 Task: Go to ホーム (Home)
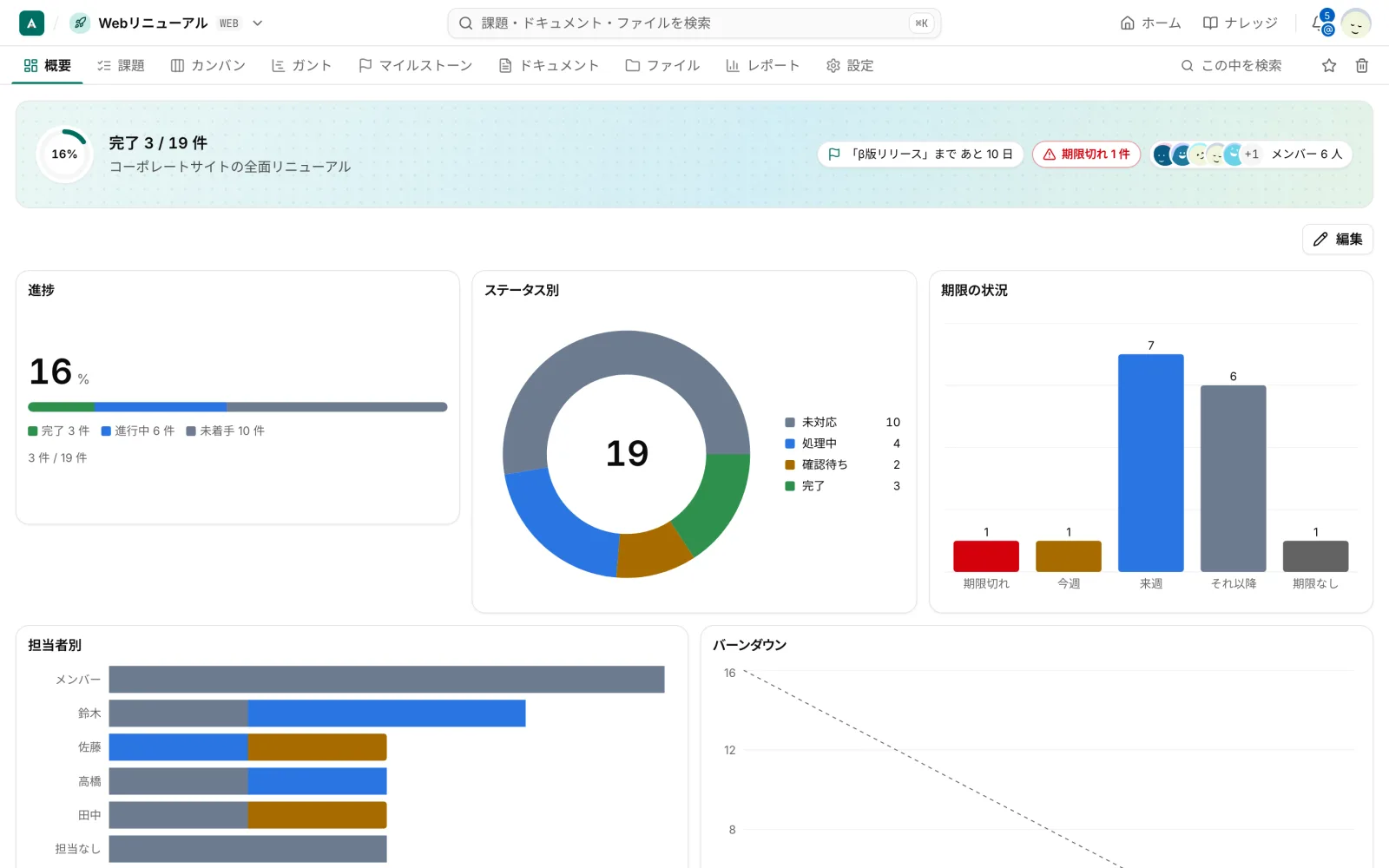[x=1150, y=23]
